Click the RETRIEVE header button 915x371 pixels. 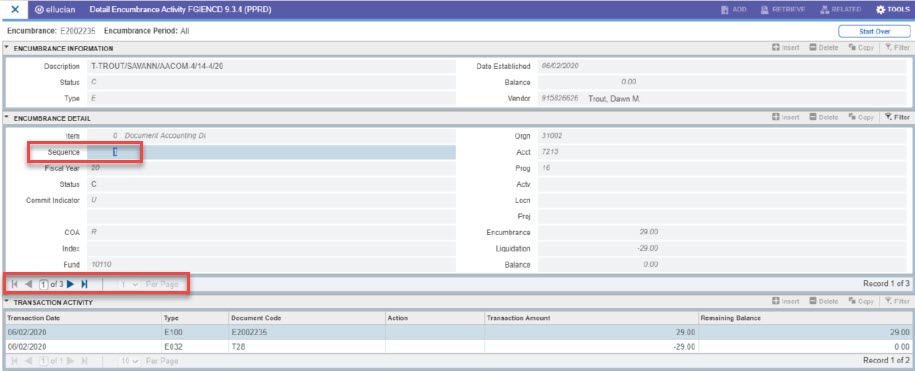[783, 10]
